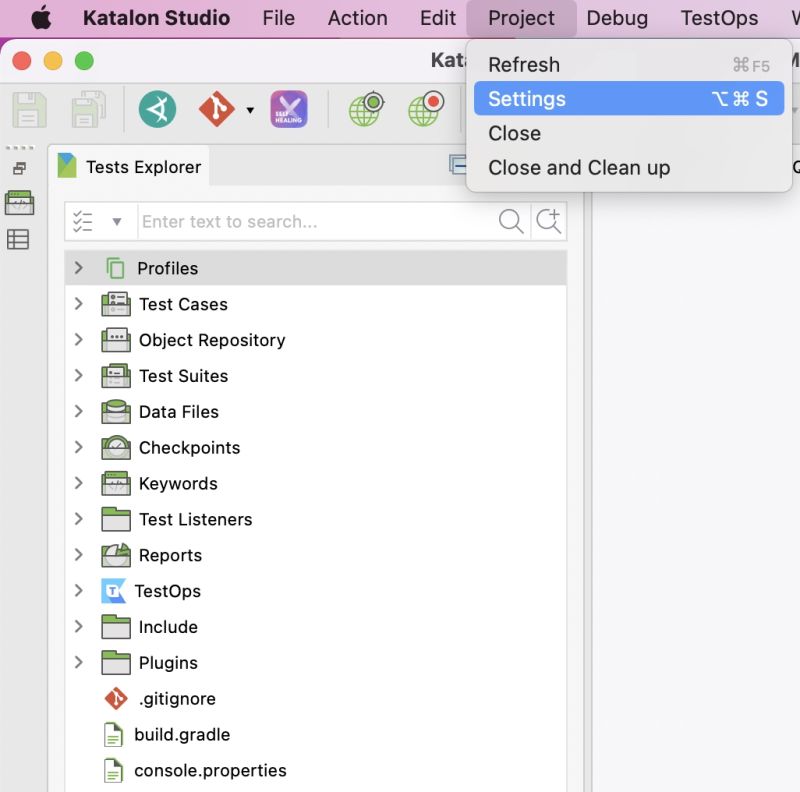Select the Tests Explorer tab
This screenshot has height=792, width=800.
(130, 166)
